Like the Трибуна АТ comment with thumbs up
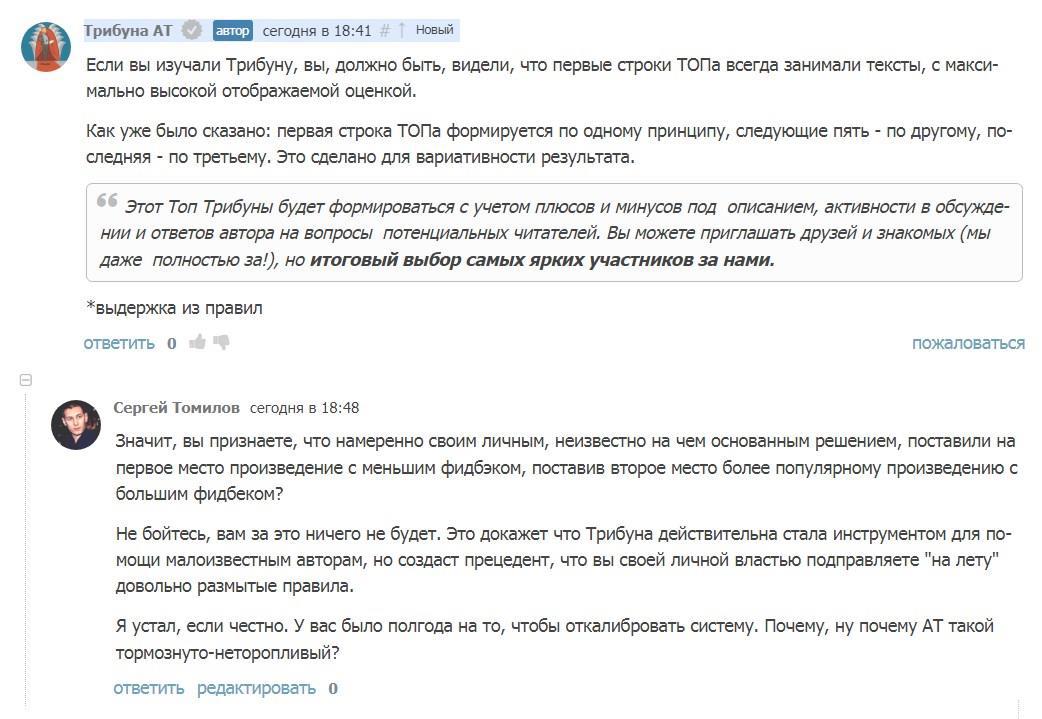Screen dimensions: 1042x719 tap(198, 343)
